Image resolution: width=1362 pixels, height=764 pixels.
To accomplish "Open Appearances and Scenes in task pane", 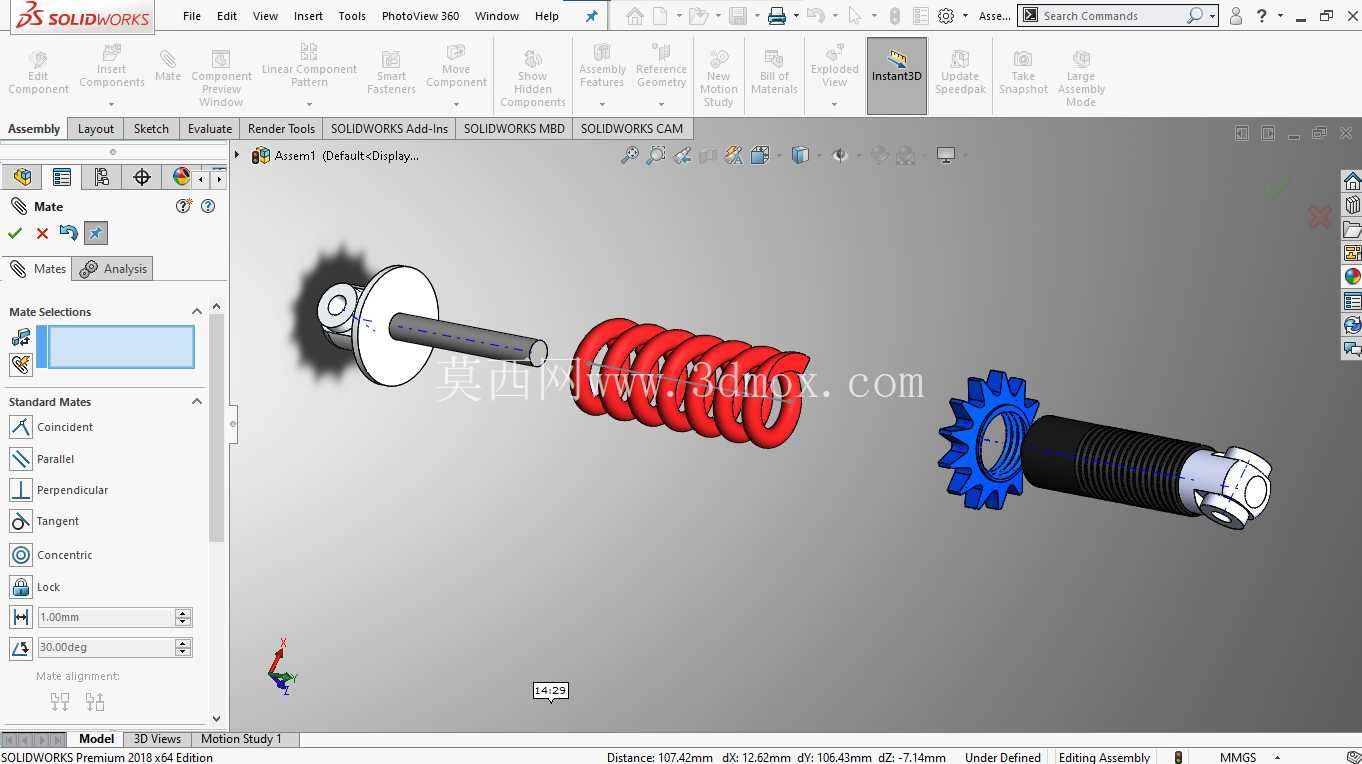I will [1352, 277].
